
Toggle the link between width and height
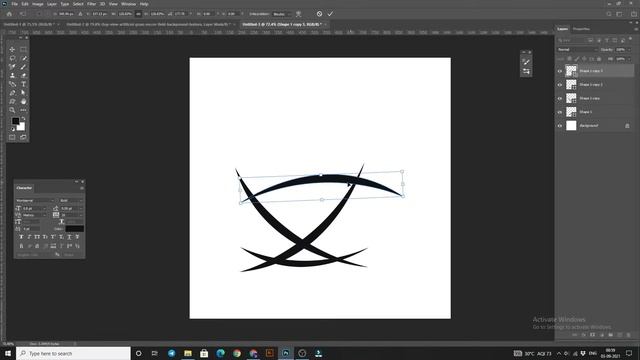point(138,14)
